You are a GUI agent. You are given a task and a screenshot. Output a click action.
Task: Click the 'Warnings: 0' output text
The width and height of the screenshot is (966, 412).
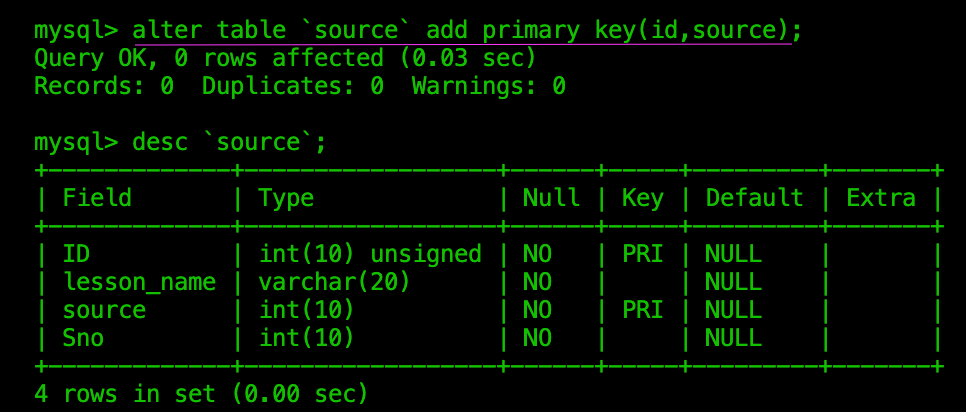click(489, 86)
